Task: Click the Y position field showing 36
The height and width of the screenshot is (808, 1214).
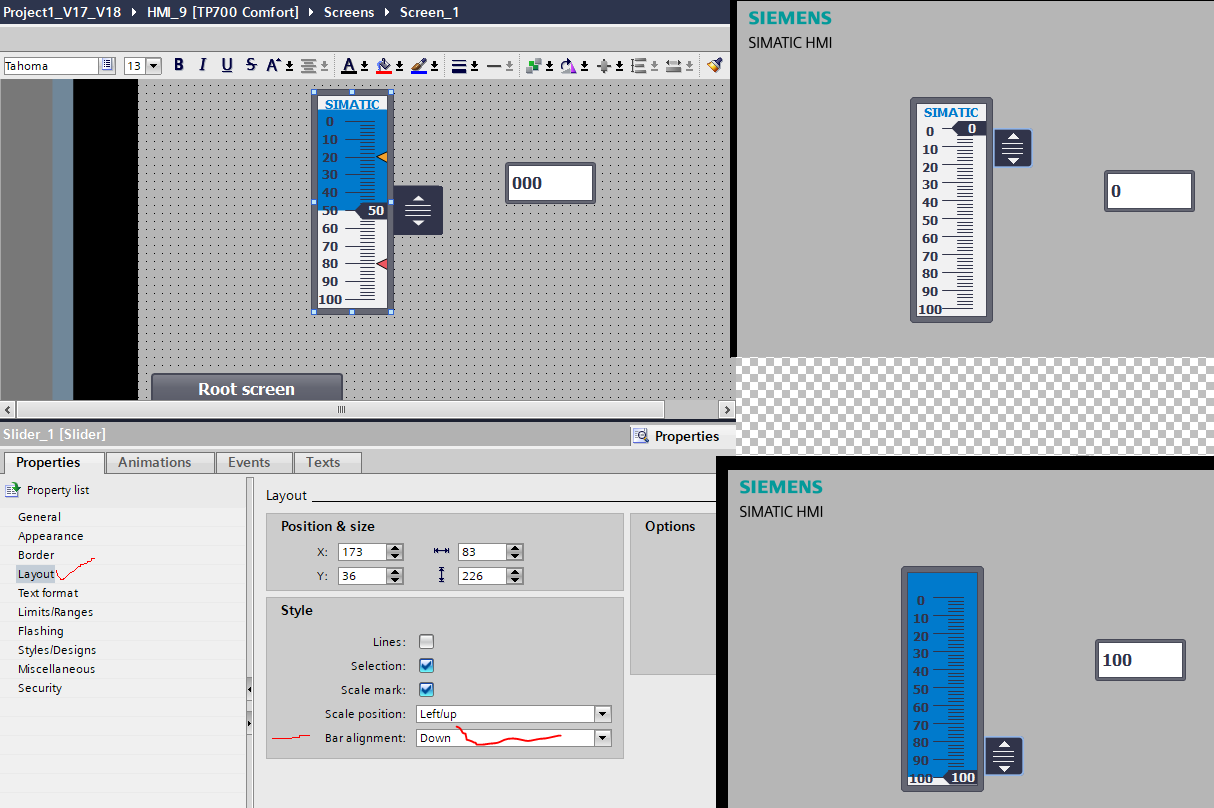Action: [362, 576]
